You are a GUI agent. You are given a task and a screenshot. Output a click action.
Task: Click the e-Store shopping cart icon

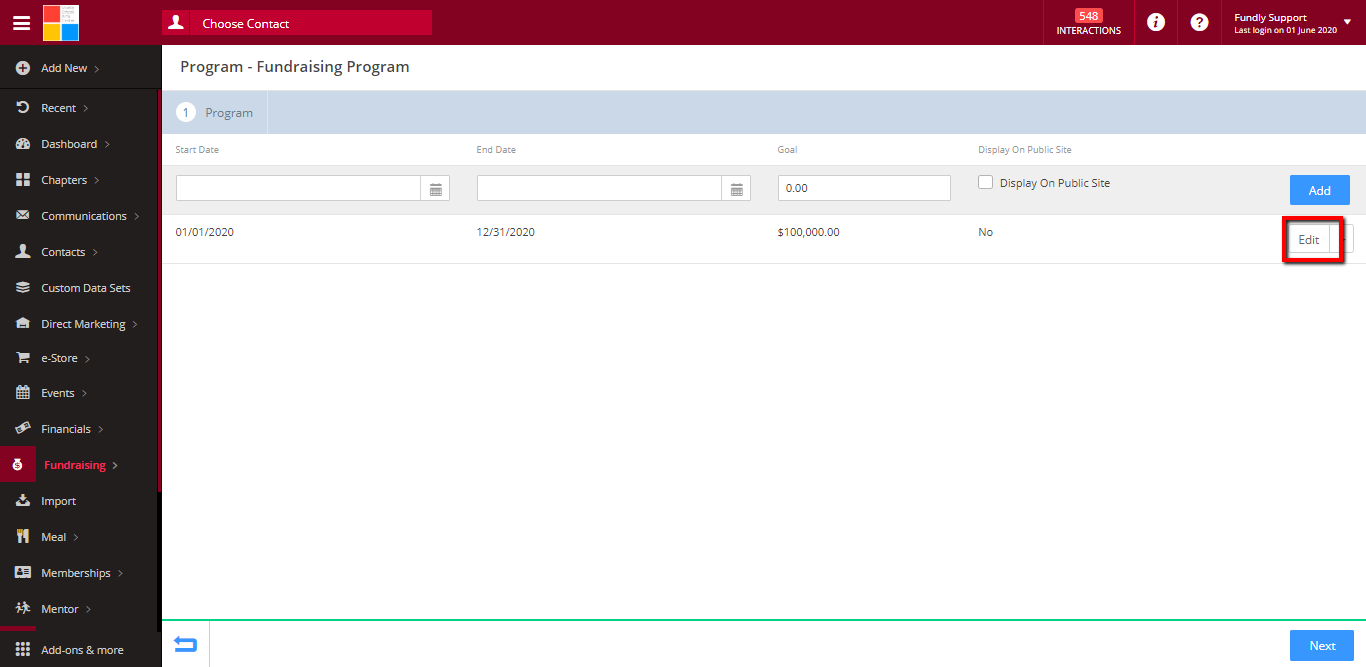tap(23, 358)
